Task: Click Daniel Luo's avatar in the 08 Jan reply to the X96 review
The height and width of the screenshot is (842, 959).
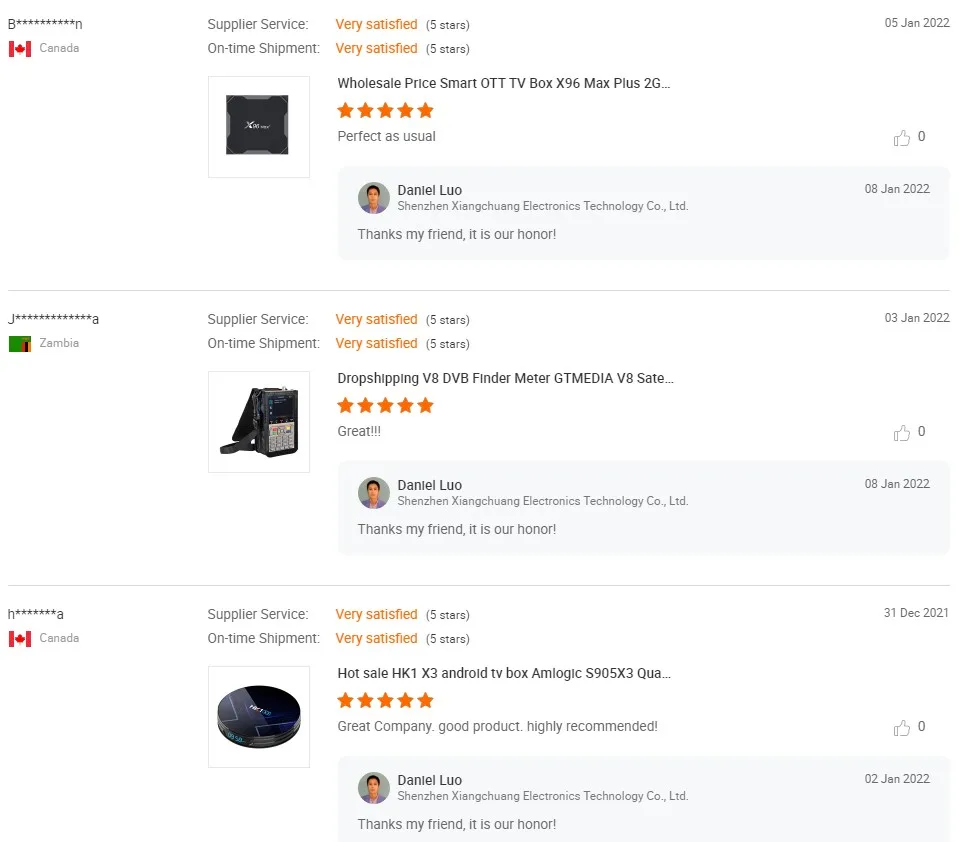Action: (x=374, y=198)
